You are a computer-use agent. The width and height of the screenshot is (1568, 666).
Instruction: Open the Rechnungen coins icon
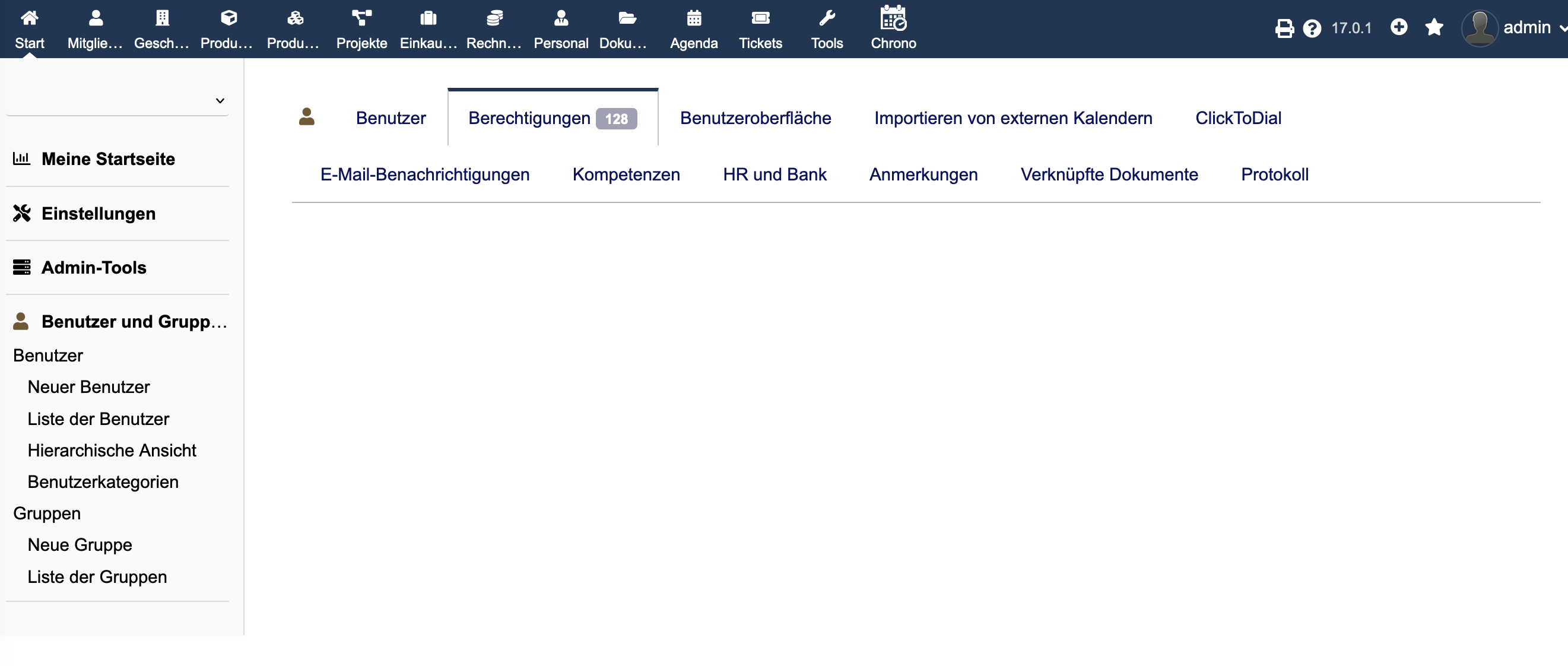point(494,18)
